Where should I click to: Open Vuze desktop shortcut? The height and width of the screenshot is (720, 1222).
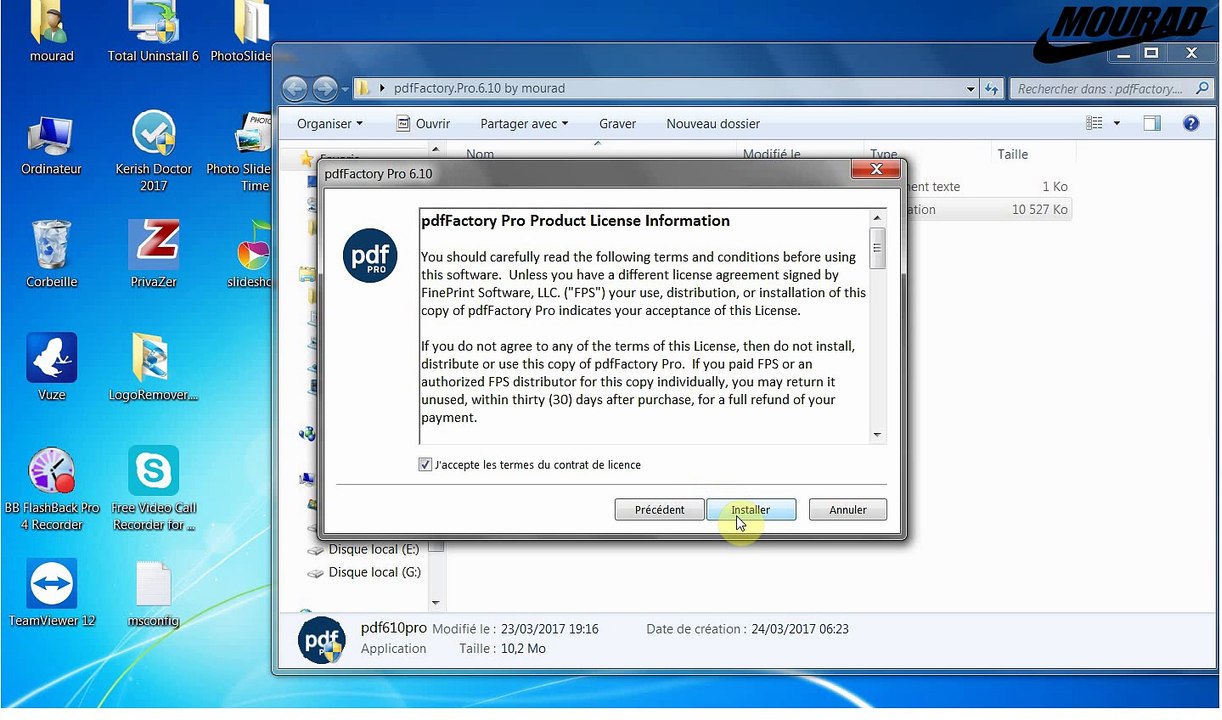coord(51,367)
